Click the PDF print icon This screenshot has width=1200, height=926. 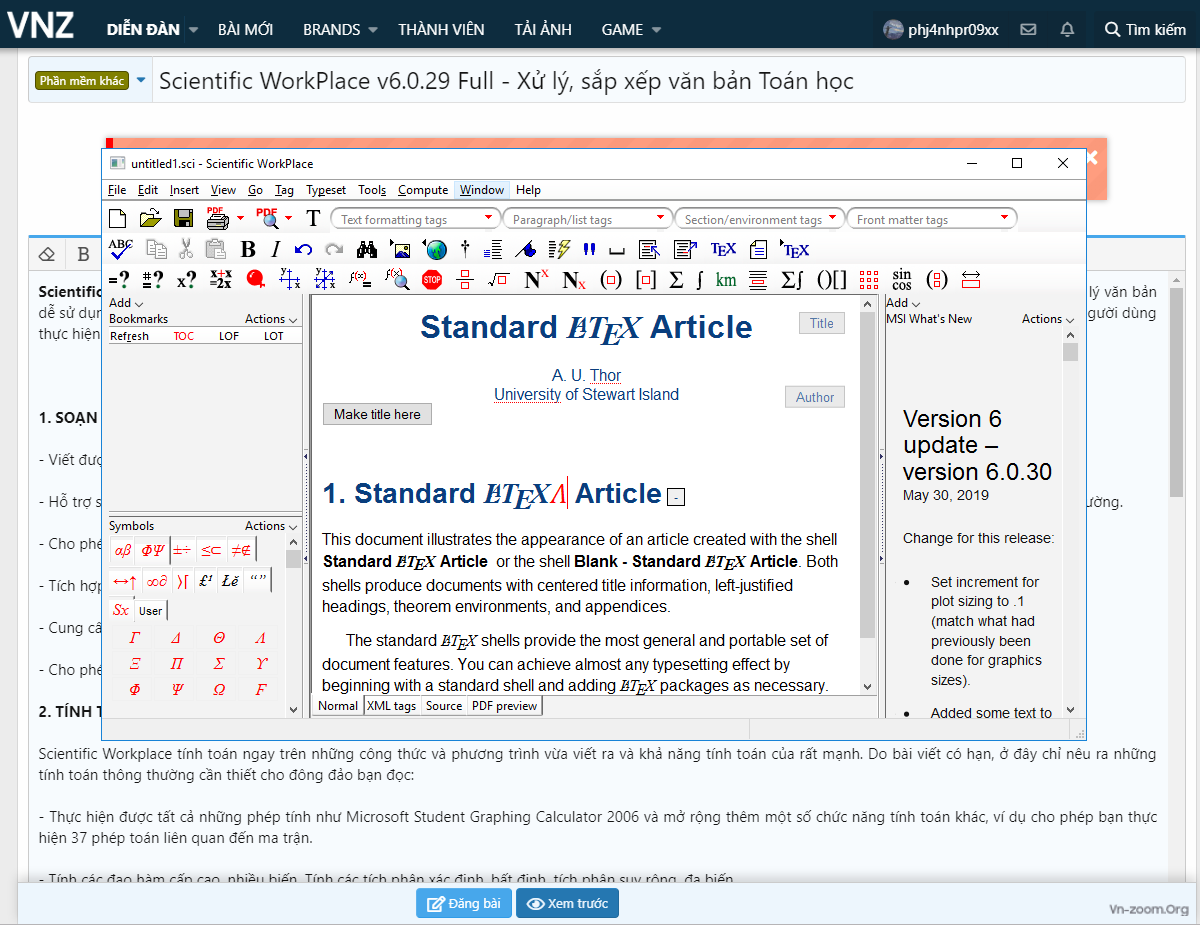217,218
